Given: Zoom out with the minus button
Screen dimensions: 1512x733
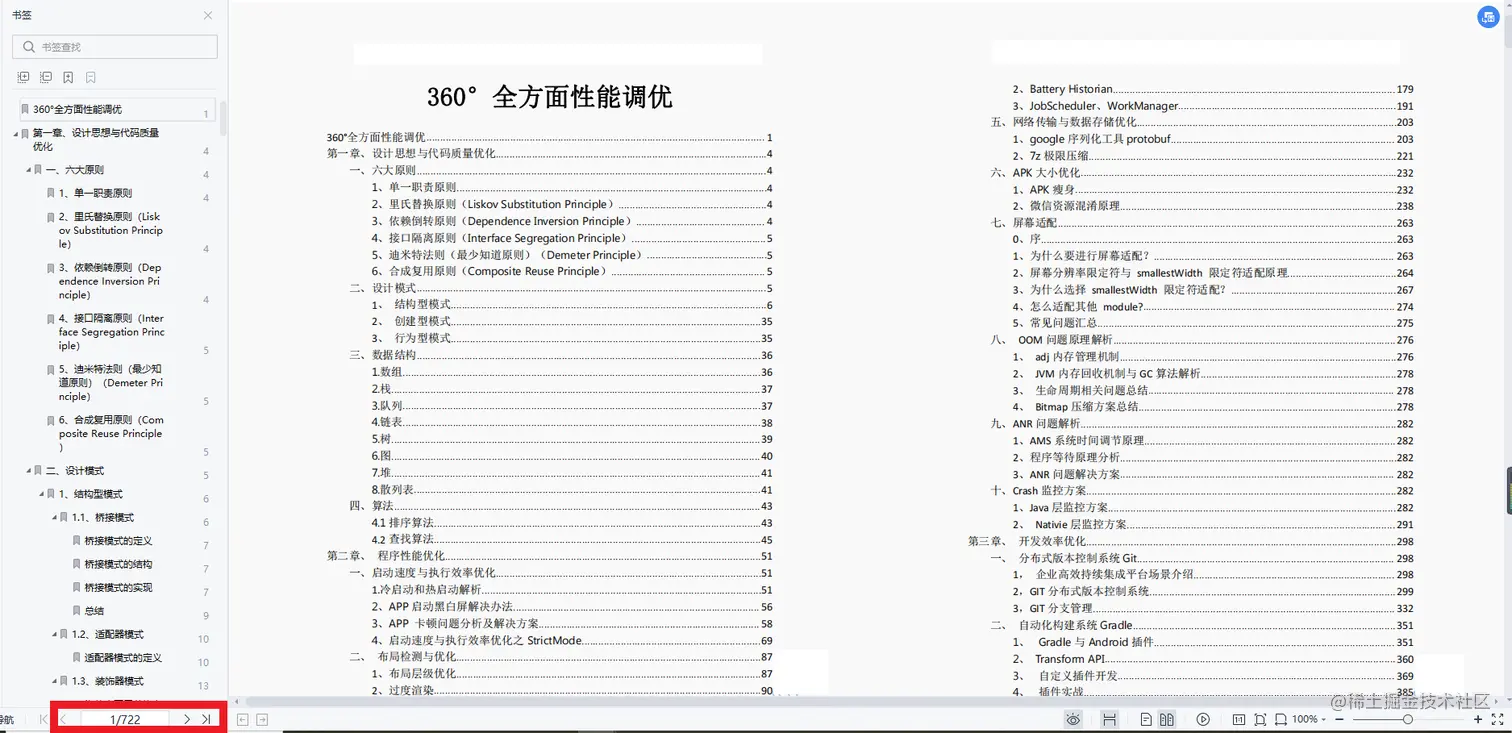Looking at the screenshot, I should tap(1338, 719).
